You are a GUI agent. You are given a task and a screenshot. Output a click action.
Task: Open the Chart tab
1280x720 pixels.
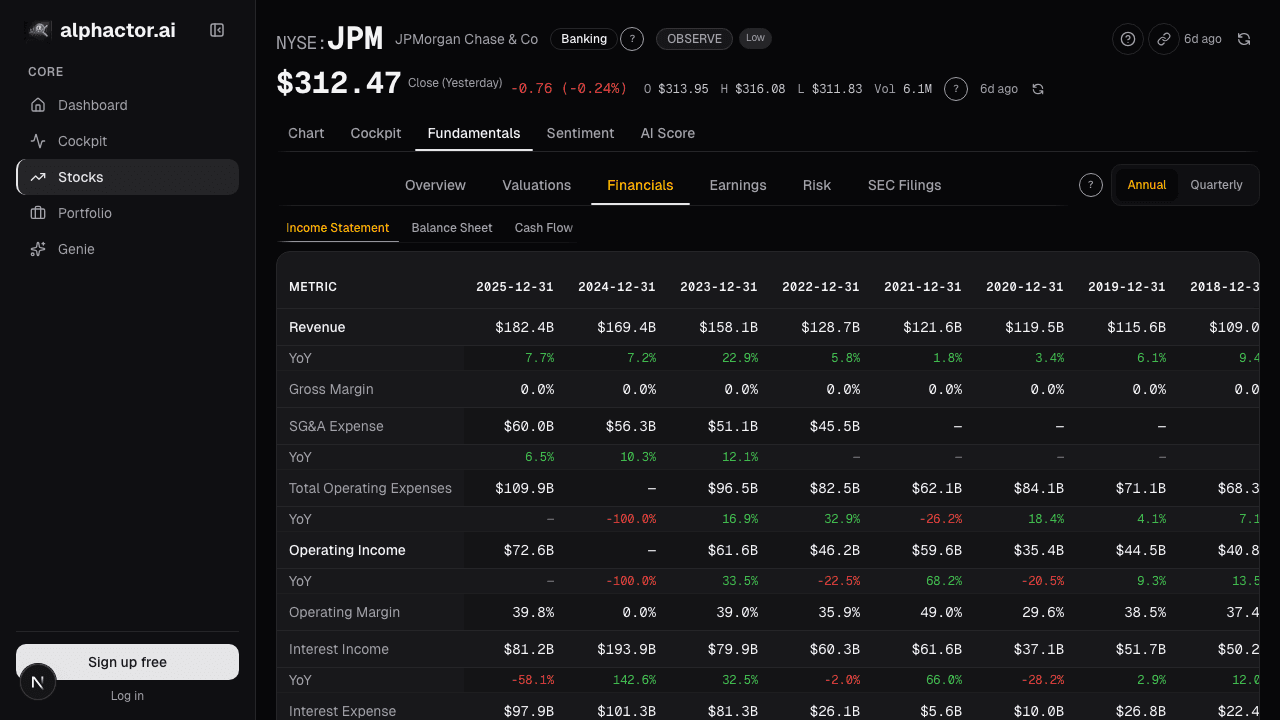point(306,133)
